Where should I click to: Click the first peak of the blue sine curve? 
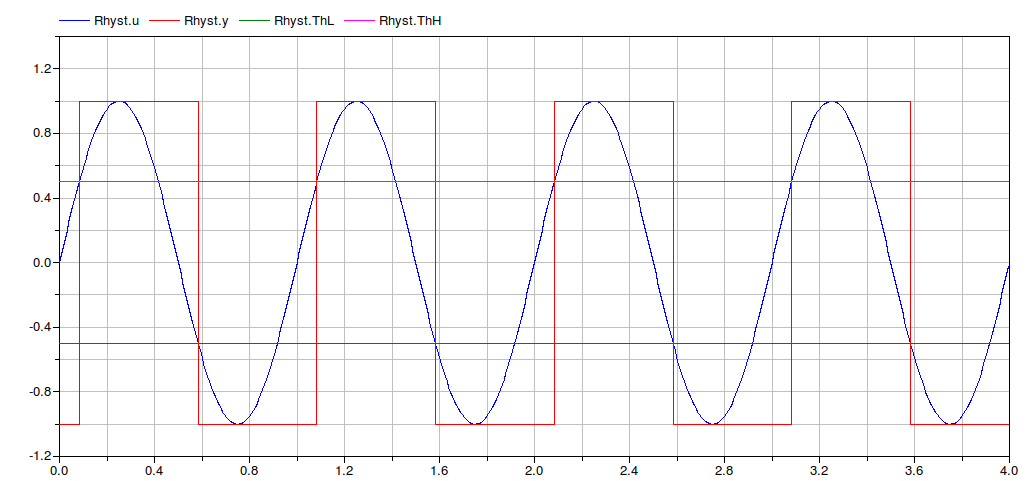click(x=119, y=101)
